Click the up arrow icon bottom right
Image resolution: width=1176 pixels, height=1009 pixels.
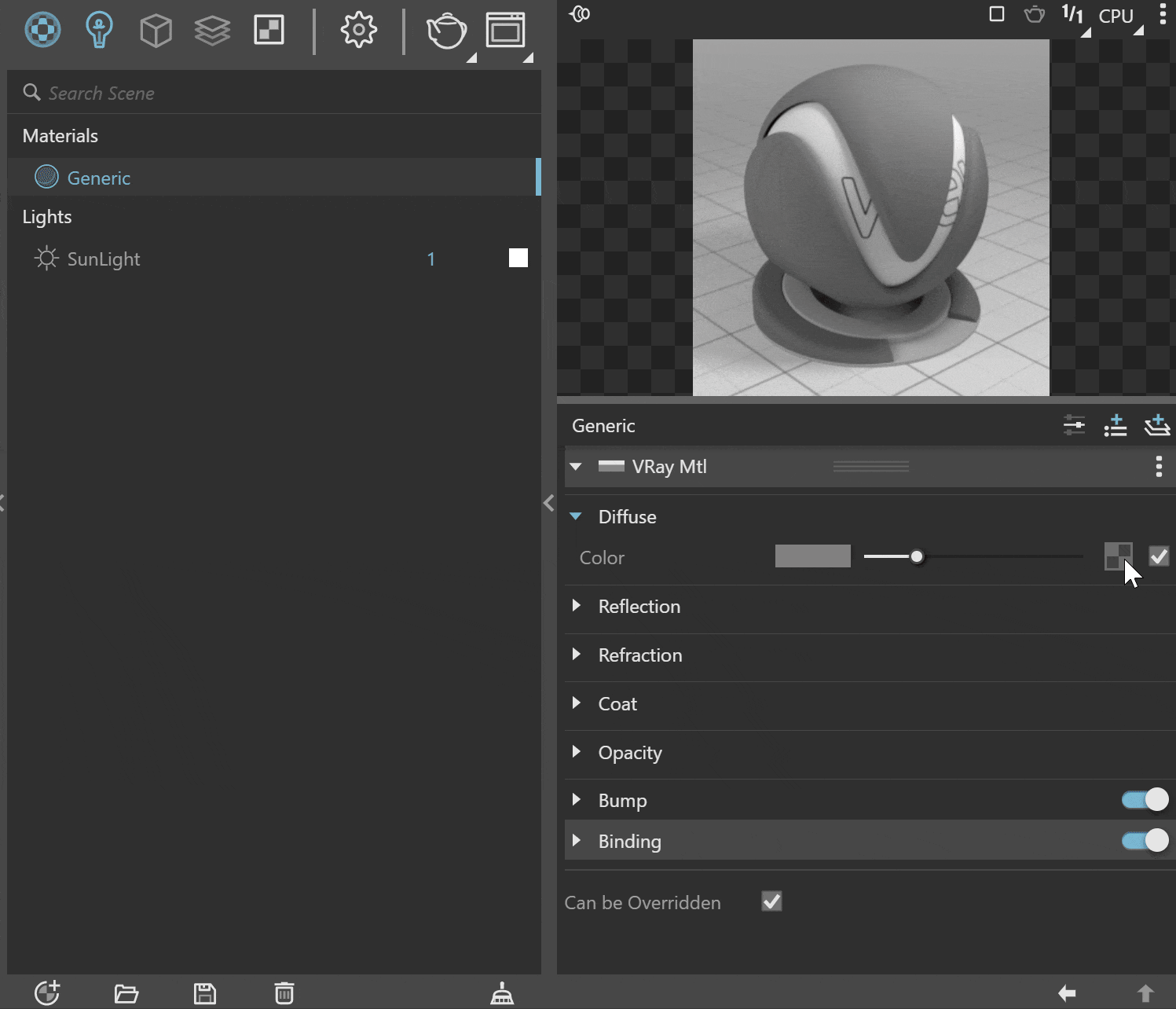pyautogui.click(x=1145, y=993)
